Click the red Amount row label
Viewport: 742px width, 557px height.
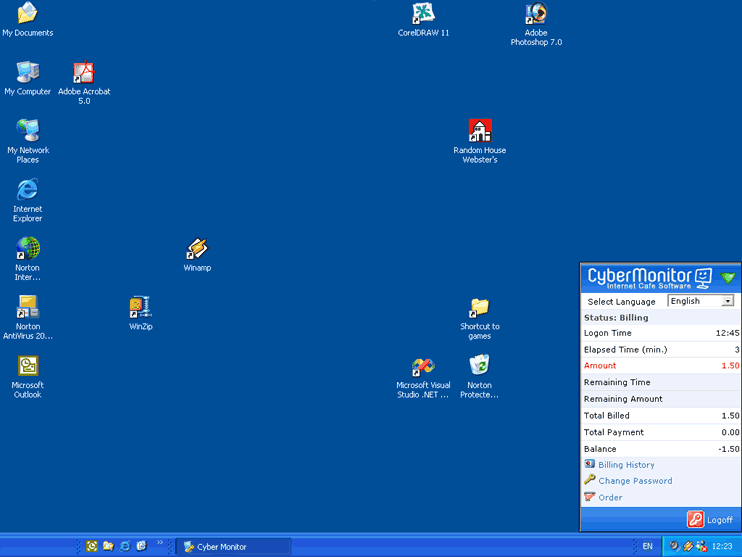(x=600, y=365)
